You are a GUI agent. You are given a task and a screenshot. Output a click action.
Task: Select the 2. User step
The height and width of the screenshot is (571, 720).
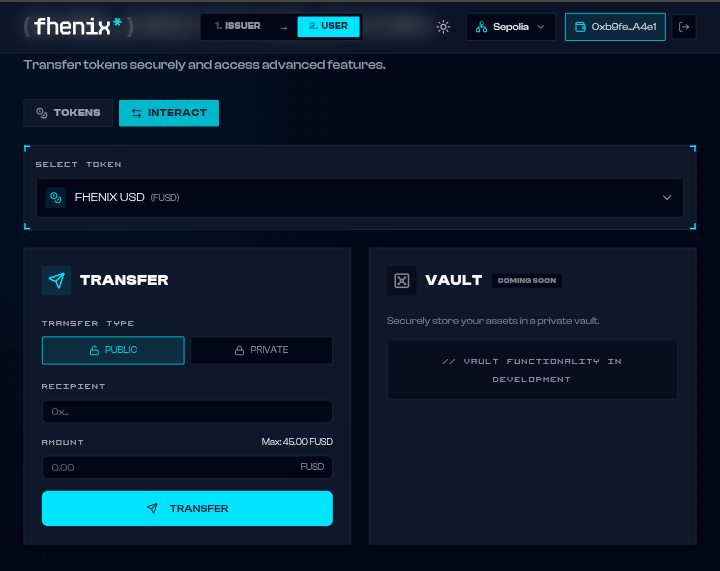pos(328,26)
